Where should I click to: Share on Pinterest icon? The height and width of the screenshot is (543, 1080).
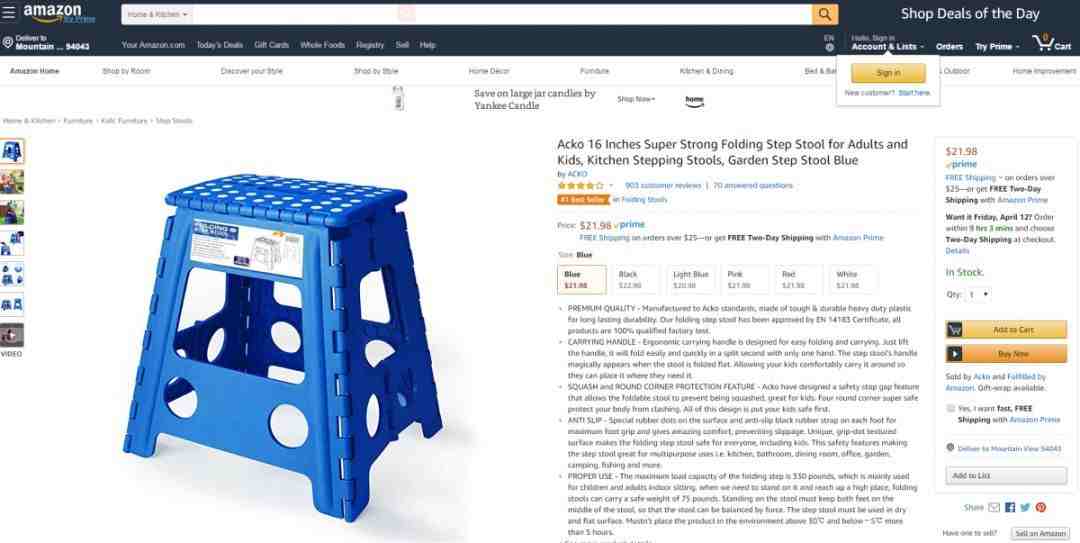pyautogui.click(x=1041, y=507)
